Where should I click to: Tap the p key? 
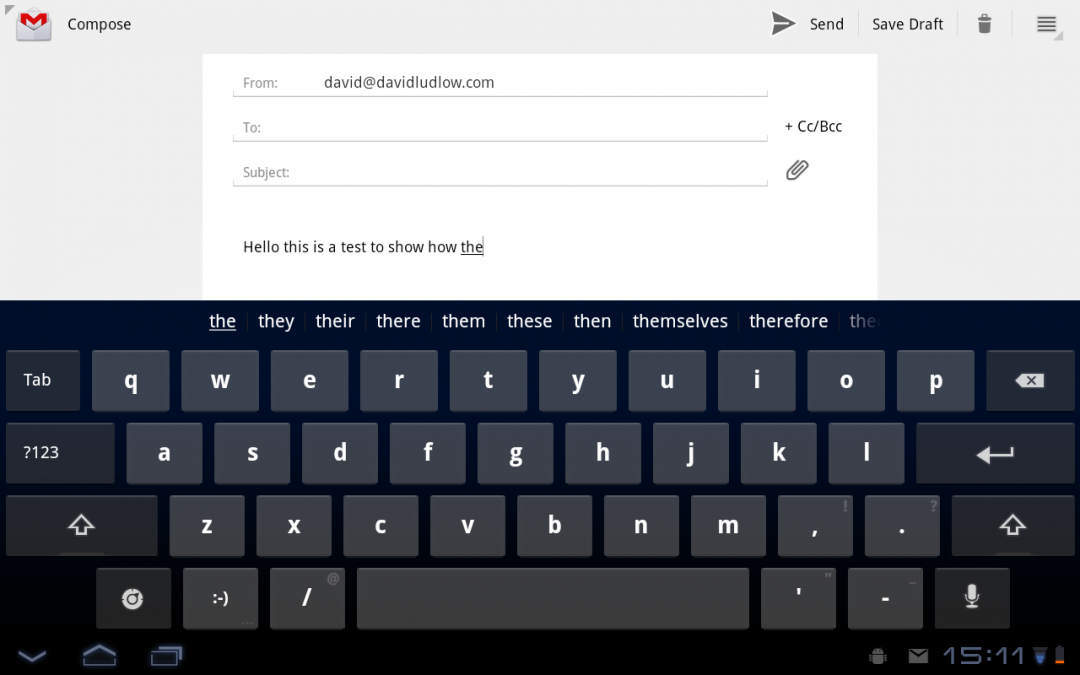[x=935, y=380]
